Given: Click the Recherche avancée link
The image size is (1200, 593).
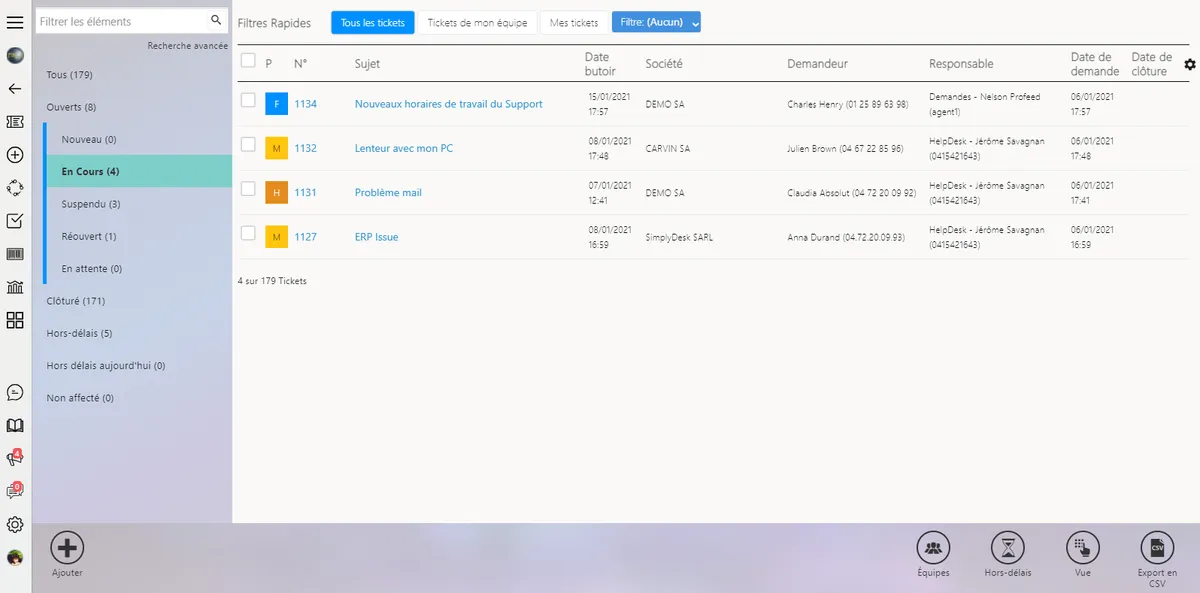Looking at the screenshot, I should click(187, 46).
